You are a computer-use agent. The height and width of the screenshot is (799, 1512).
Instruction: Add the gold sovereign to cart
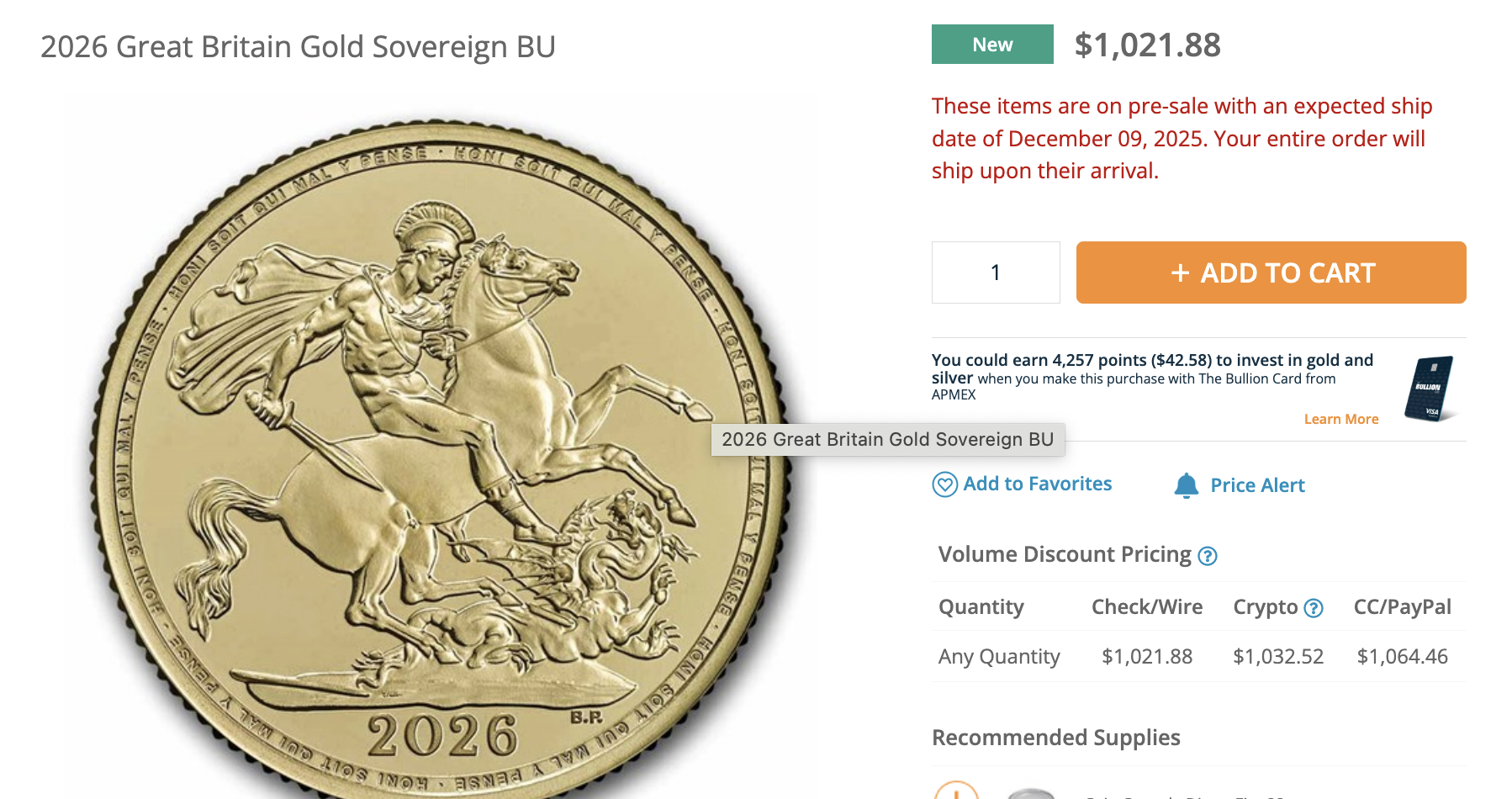1271,273
